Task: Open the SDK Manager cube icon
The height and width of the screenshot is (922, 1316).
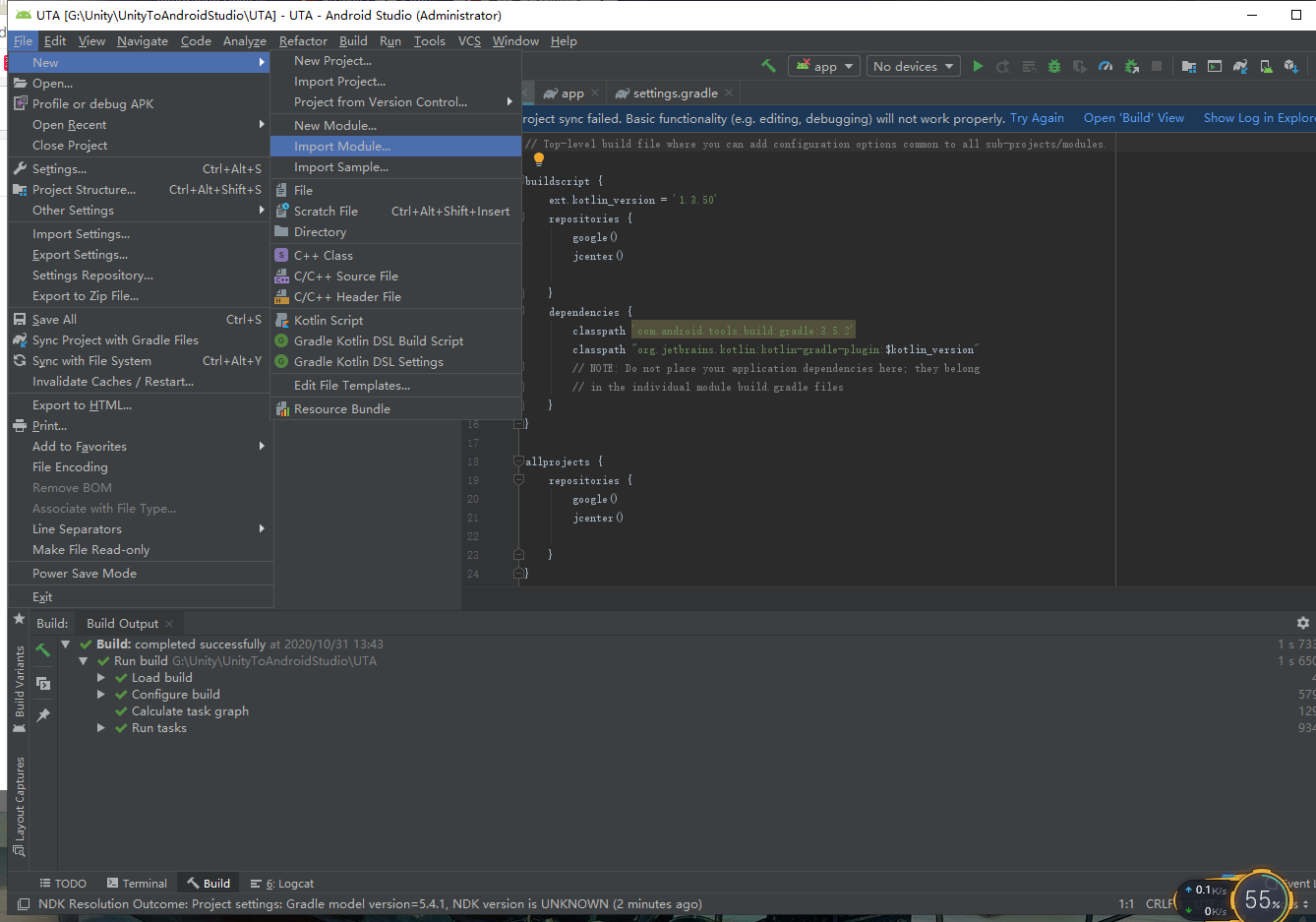Action: pos(1291,66)
